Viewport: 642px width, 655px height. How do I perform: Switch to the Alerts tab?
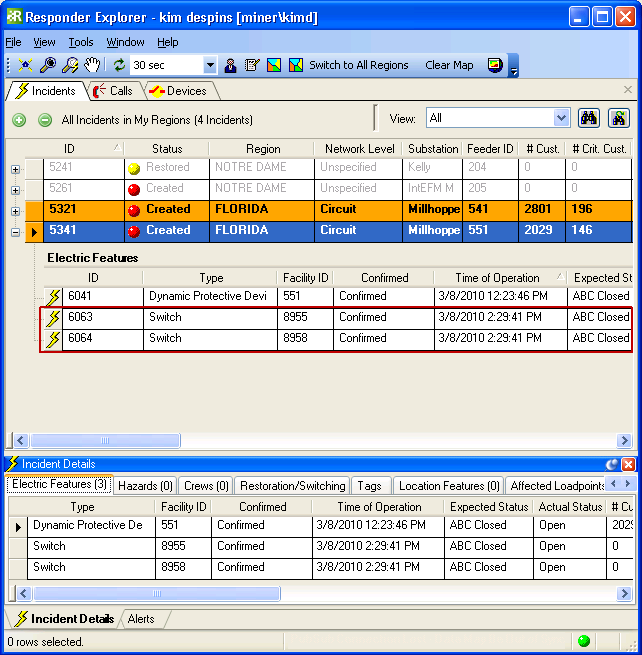point(140,619)
